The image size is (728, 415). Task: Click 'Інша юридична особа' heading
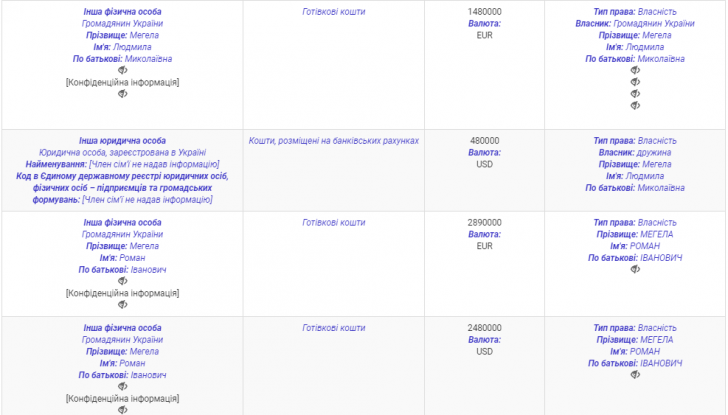123,141
